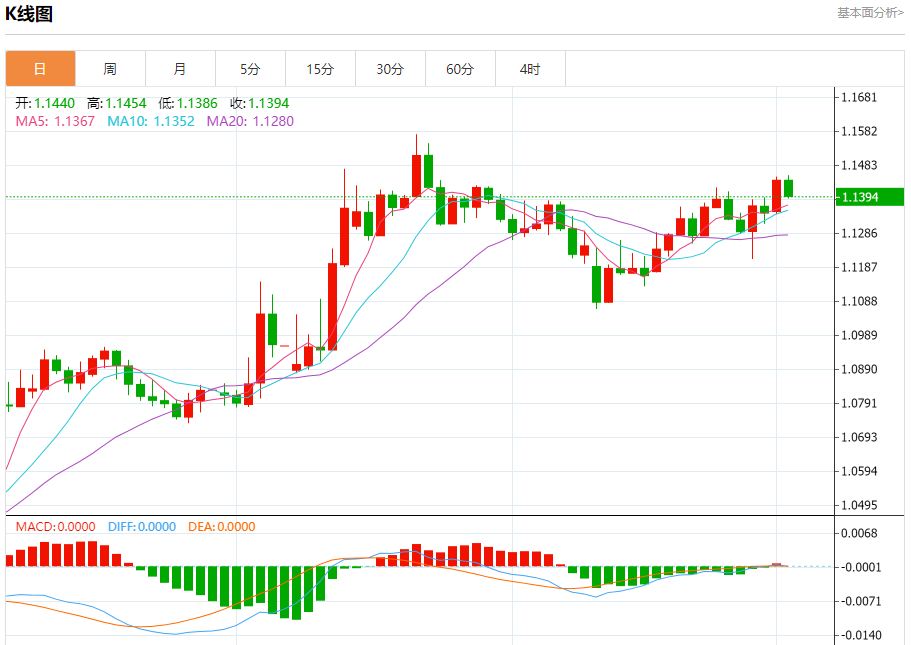911x645 pixels.
Task: Click the DEA value label
Action: point(220,527)
